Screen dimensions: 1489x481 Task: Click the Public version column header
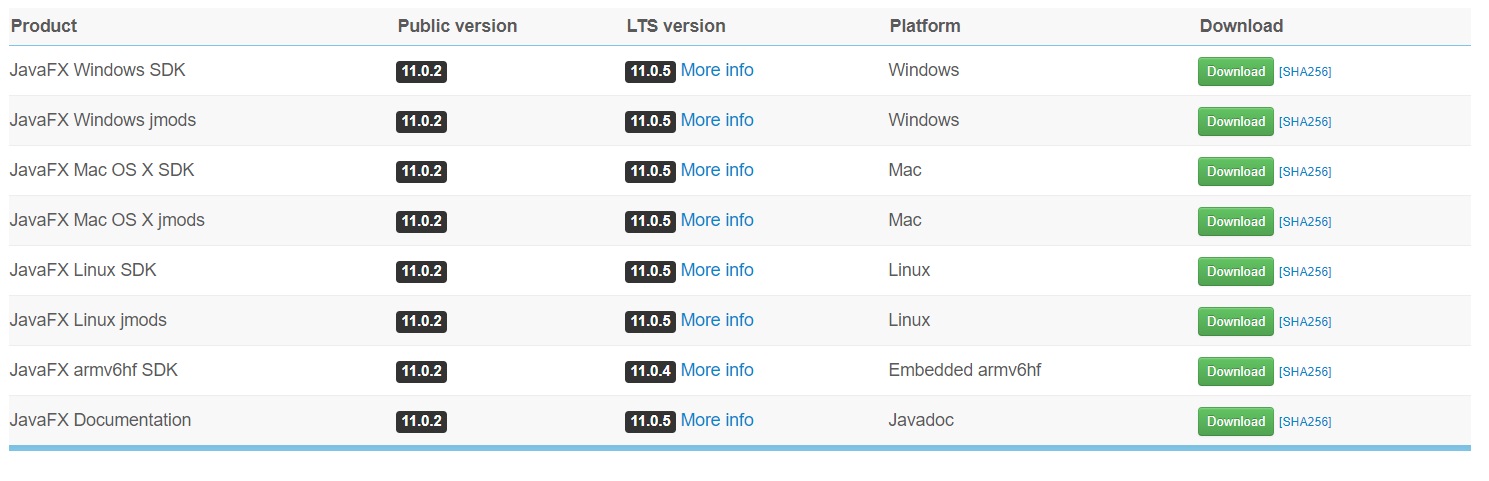pos(457,26)
